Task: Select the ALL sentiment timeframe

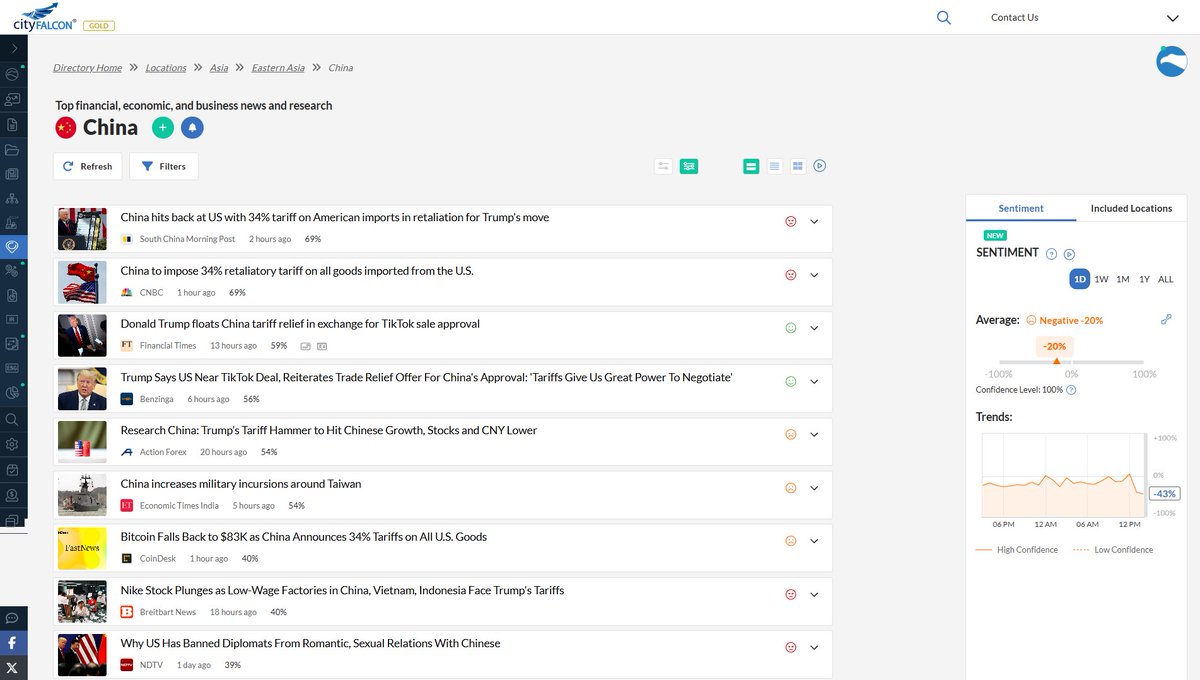Action: click(x=1166, y=279)
